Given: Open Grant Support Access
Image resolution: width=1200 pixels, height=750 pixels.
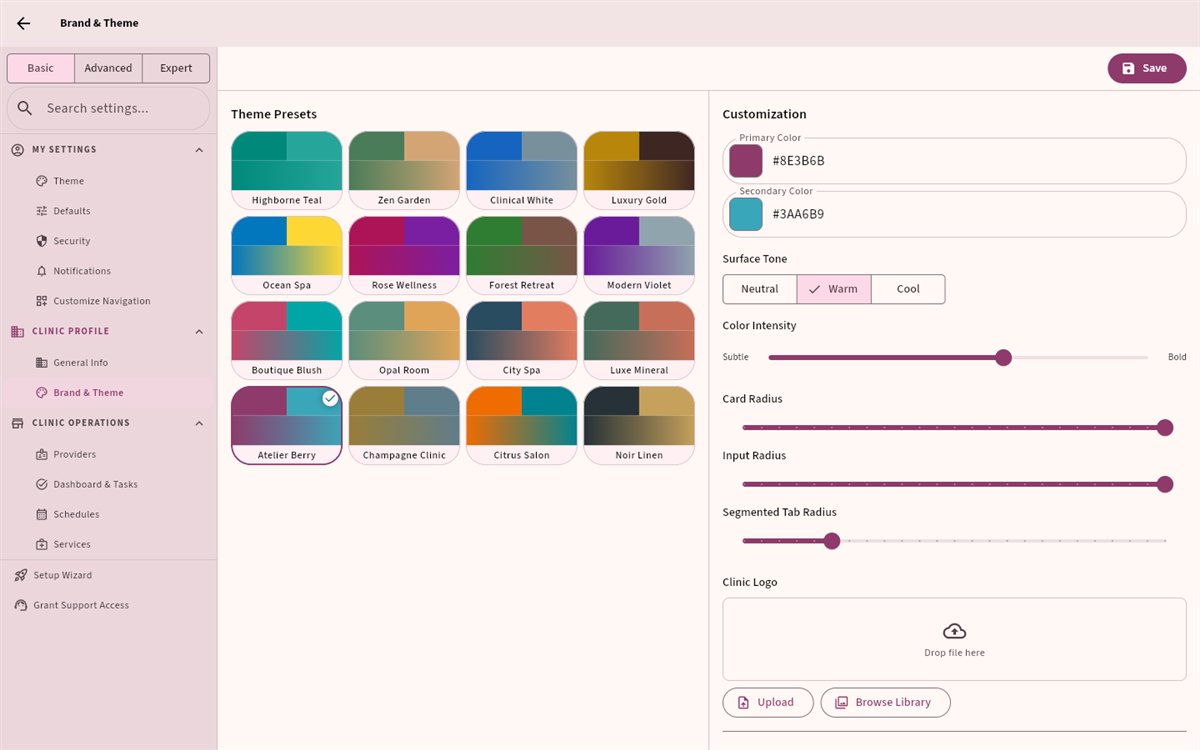Looking at the screenshot, I should click(108, 605).
